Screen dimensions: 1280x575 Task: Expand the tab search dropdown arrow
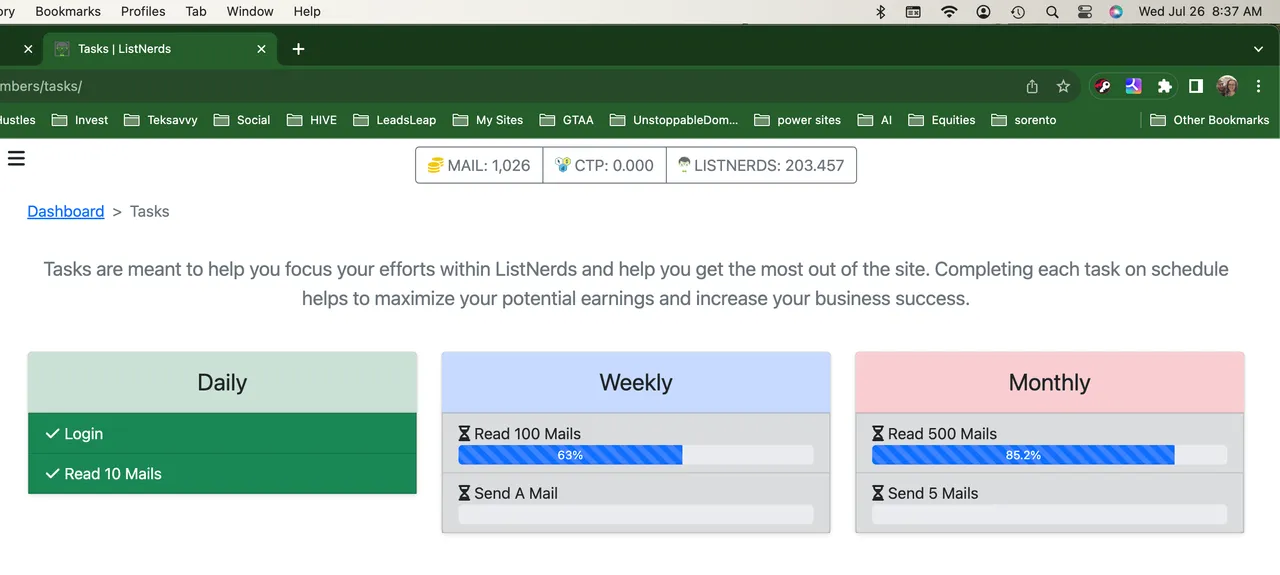(1258, 48)
